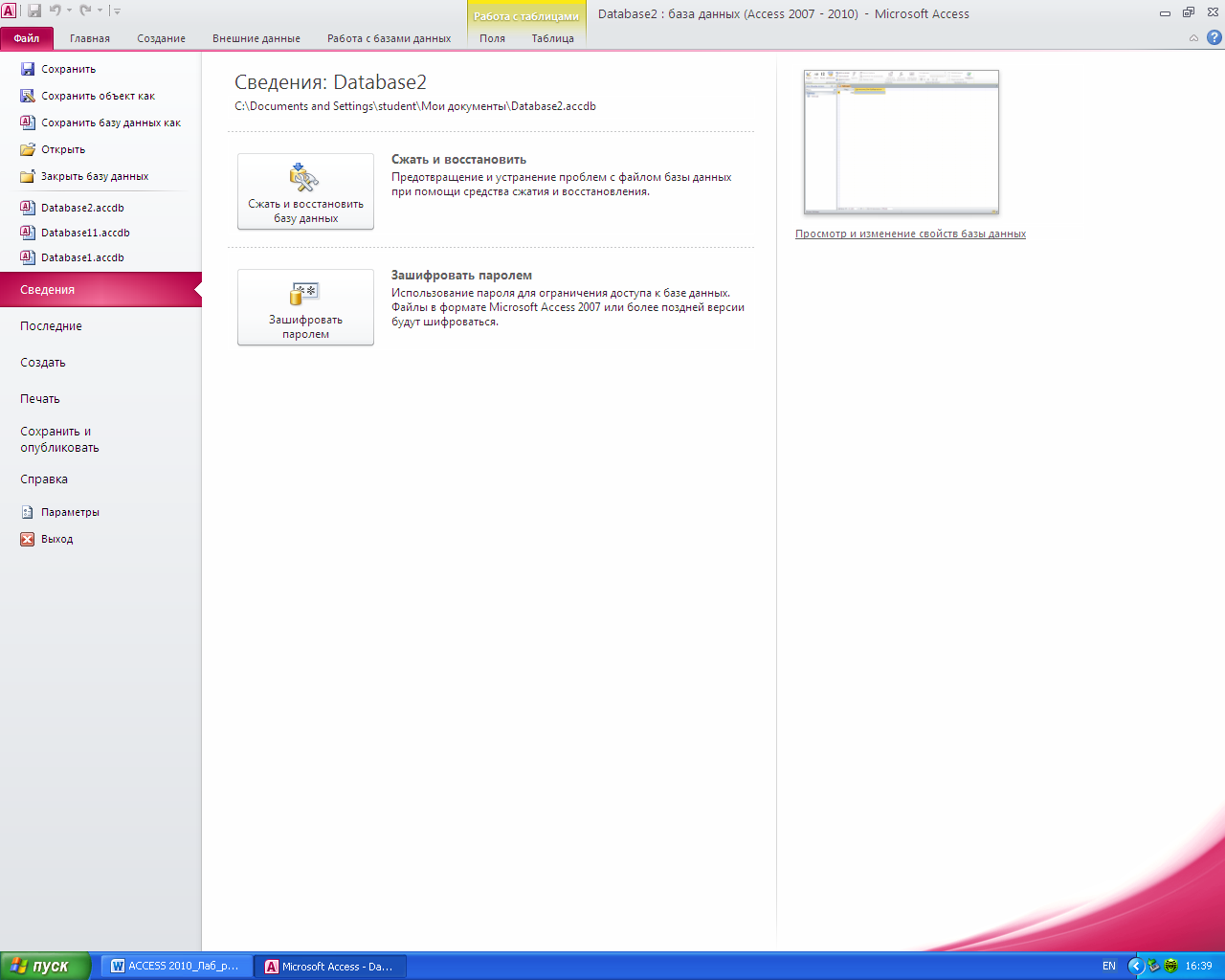Click the Save icon in quick access toolbar
The height and width of the screenshot is (980, 1225).
click(34, 11)
